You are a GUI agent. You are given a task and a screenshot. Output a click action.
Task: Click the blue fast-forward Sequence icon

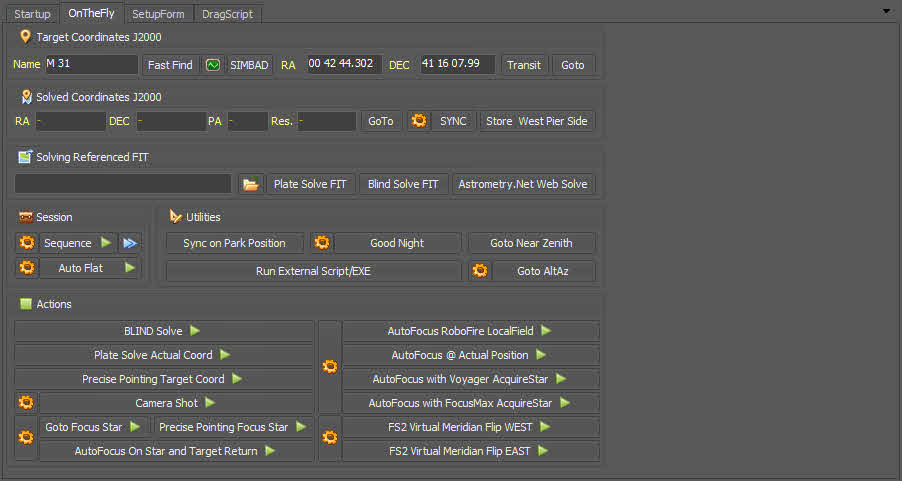tap(130, 243)
